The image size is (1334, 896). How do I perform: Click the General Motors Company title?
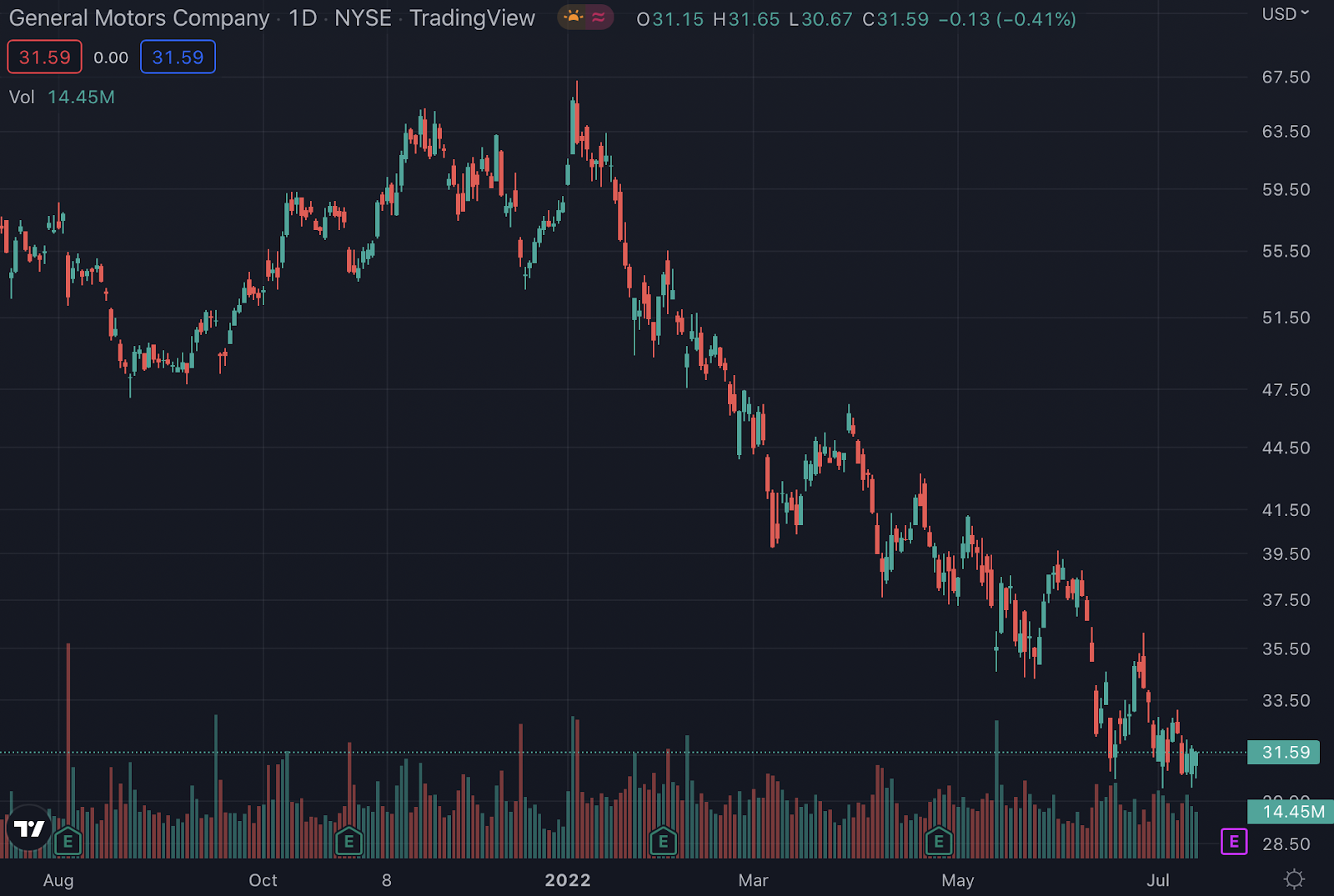(x=139, y=18)
